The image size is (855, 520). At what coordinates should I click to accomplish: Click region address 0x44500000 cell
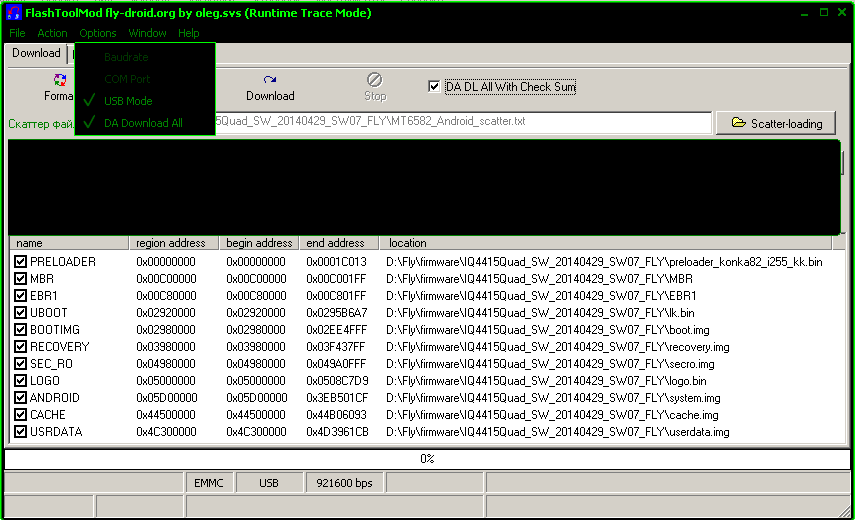coord(166,414)
